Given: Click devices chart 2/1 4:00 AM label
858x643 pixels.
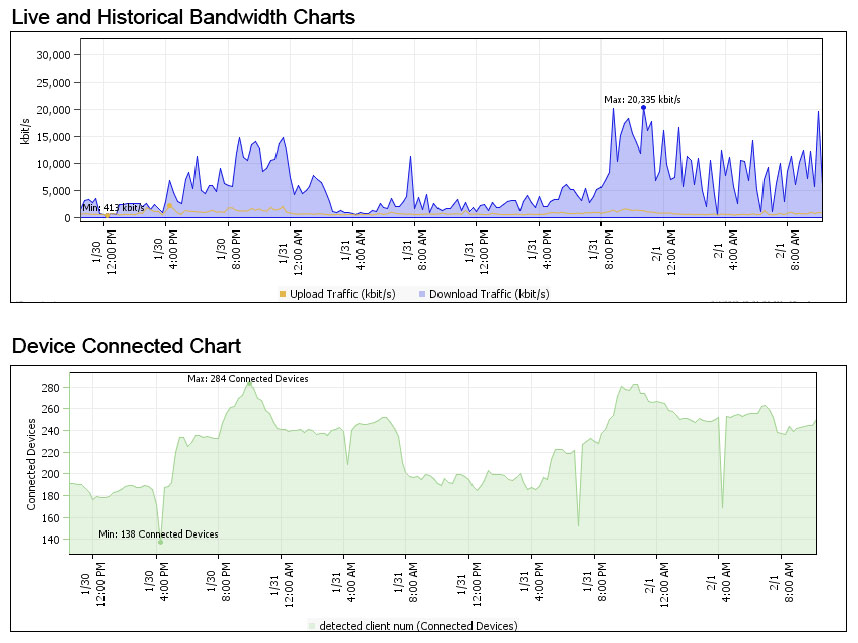Looking at the screenshot, I should pos(718,582).
